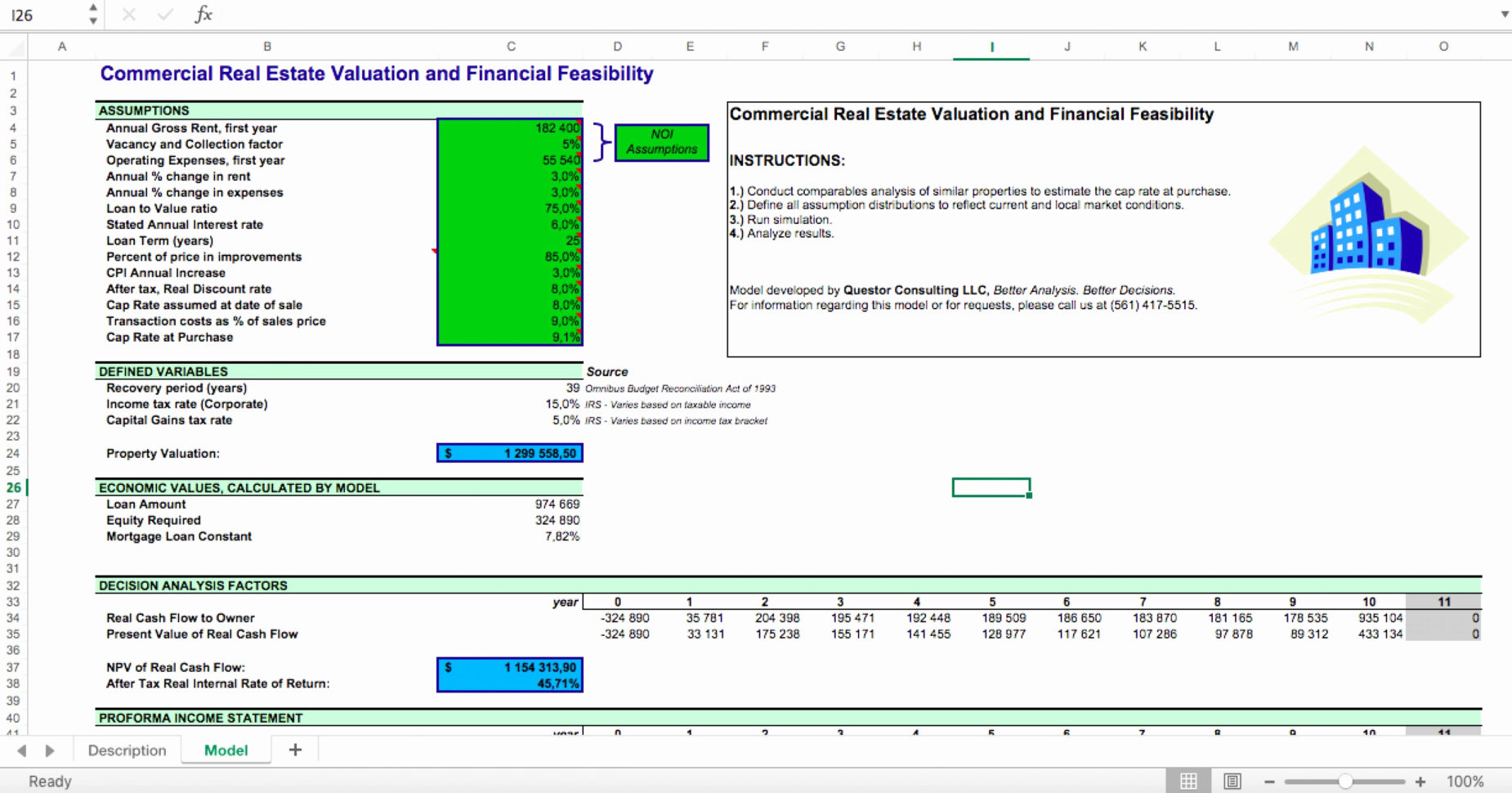Click the Insert Function fx icon
This screenshot has height=793, width=1512.
tap(203, 14)
